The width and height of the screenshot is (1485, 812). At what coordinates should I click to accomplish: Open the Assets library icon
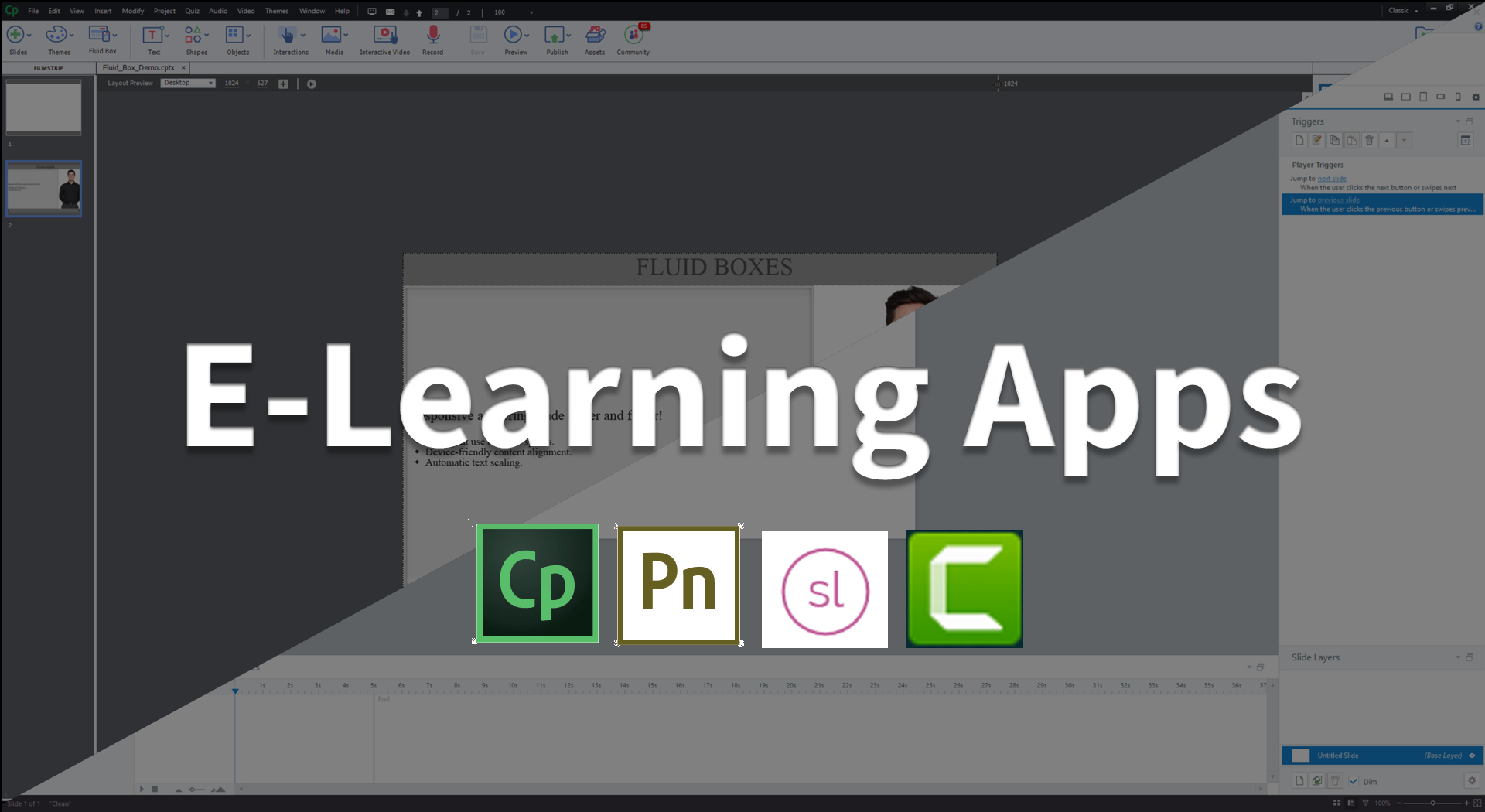click(595, 35)
